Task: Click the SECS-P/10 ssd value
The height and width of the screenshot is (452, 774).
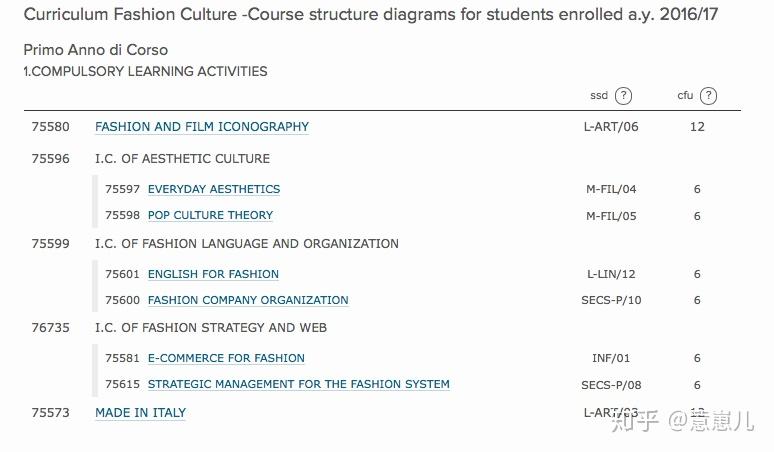Action: tap(611, 300)
